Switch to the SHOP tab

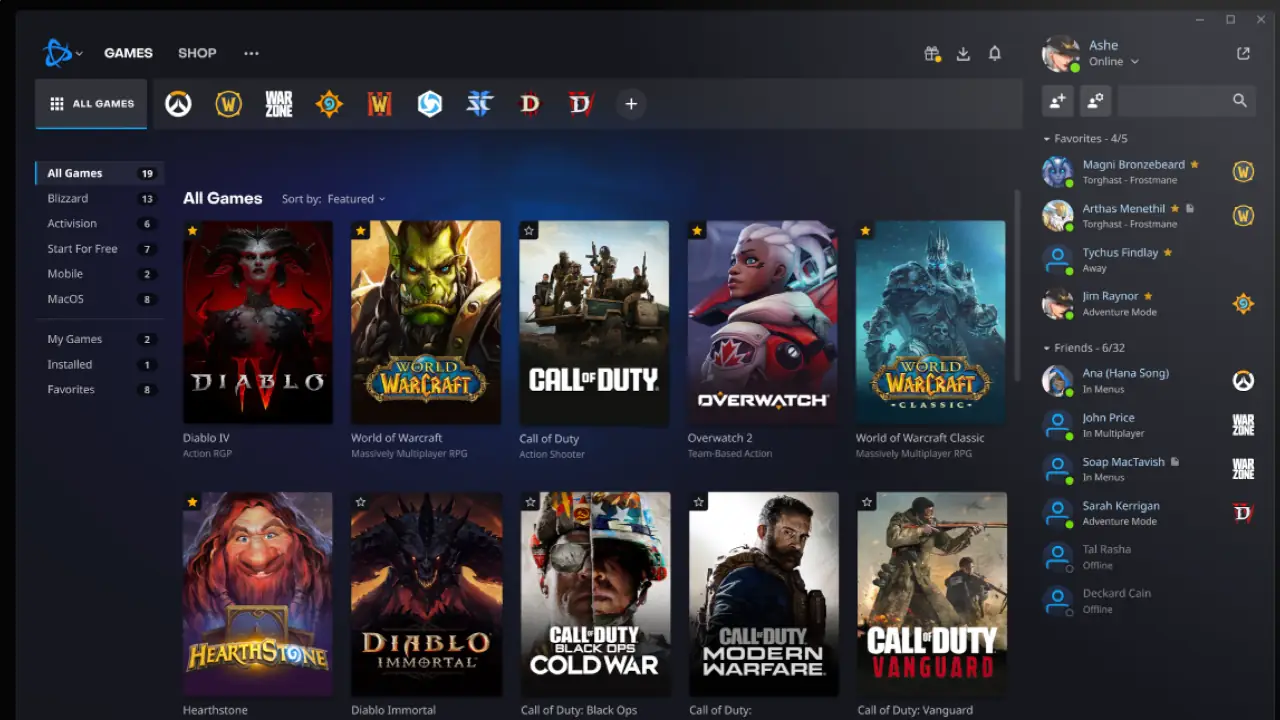click(x=197, y=53)
